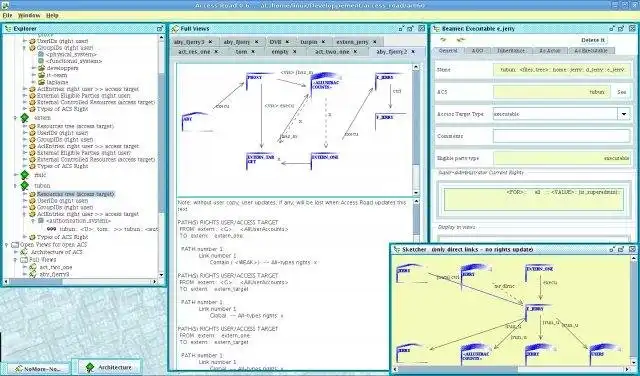Click the green ACS diamond icon for risk
Viewport: 640px width, 376px height.
[25, 175]
